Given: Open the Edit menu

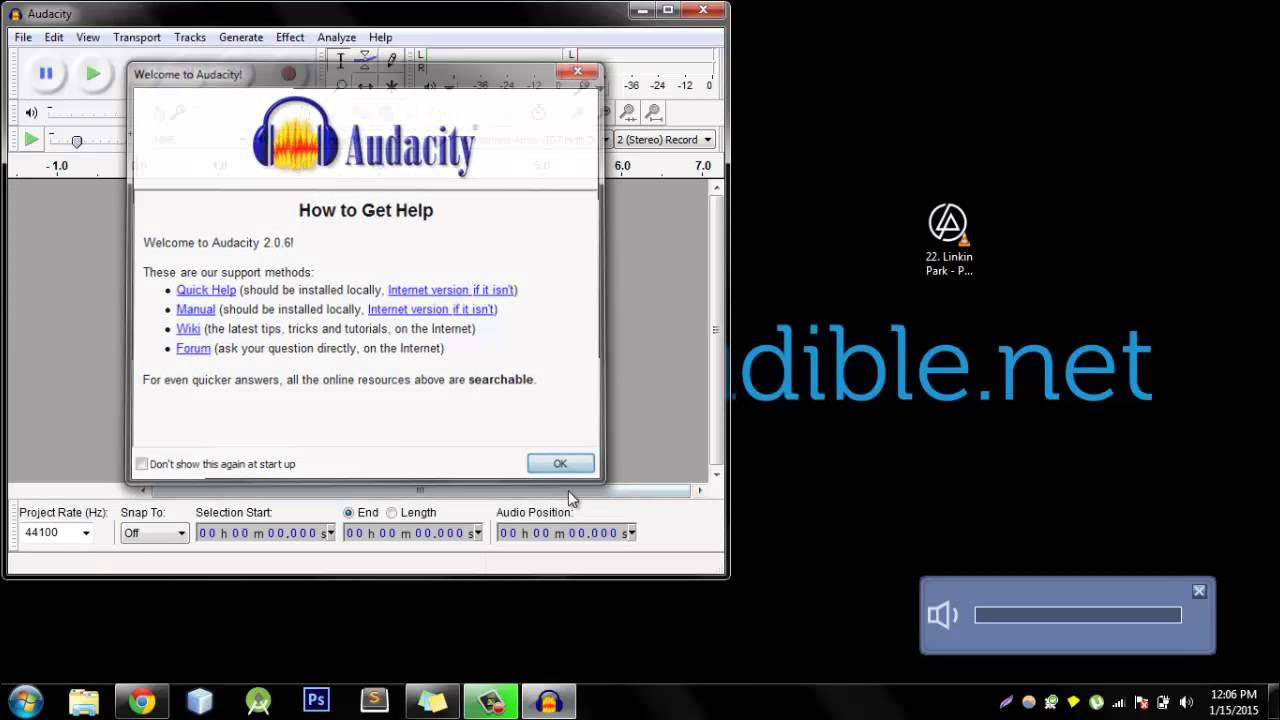Looking at the screenshot, I should 54,37.
